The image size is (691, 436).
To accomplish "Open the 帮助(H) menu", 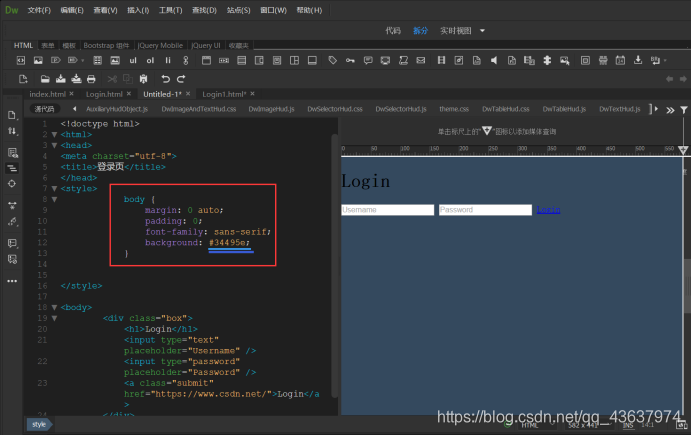I will pyautogui.click(x=309, y=10).
